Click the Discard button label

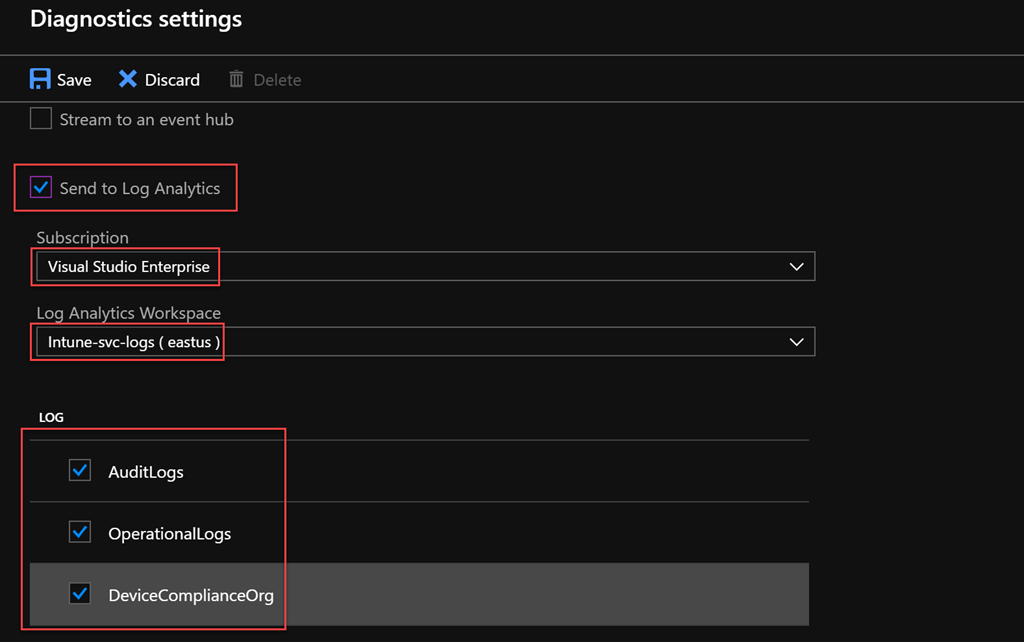click(172, 80)
